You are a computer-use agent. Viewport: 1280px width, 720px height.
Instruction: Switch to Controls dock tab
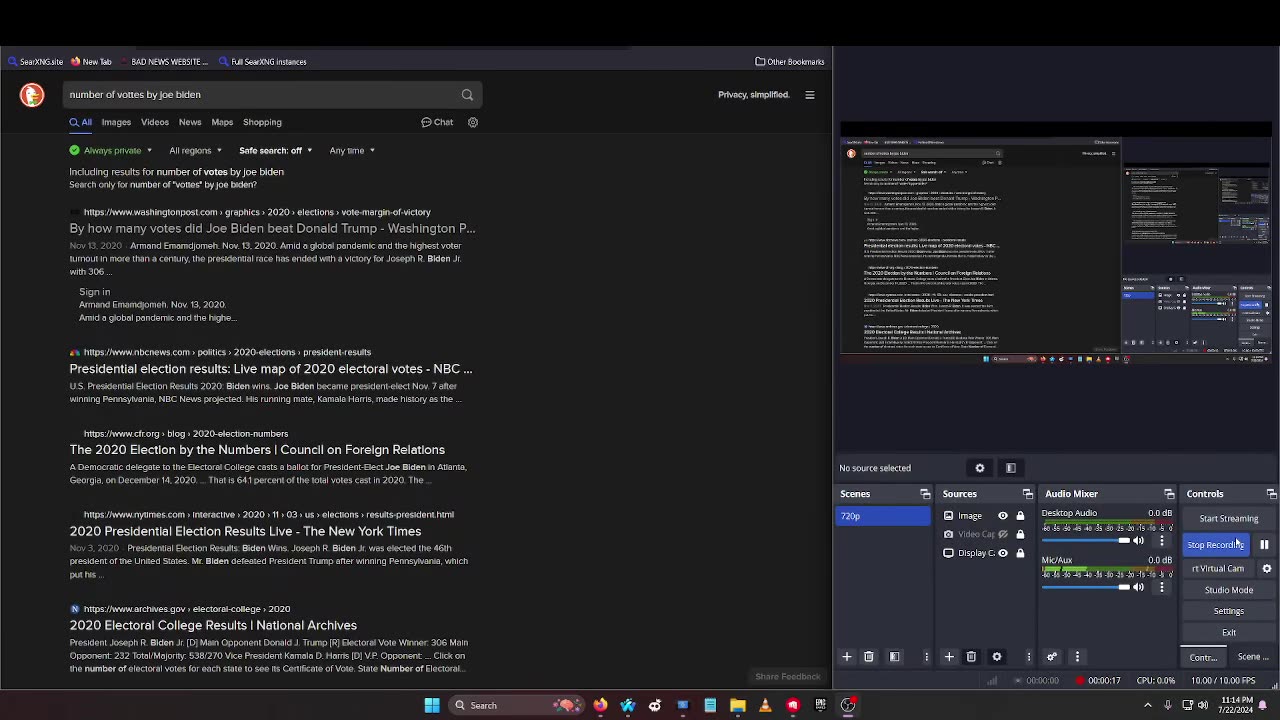1203,658
